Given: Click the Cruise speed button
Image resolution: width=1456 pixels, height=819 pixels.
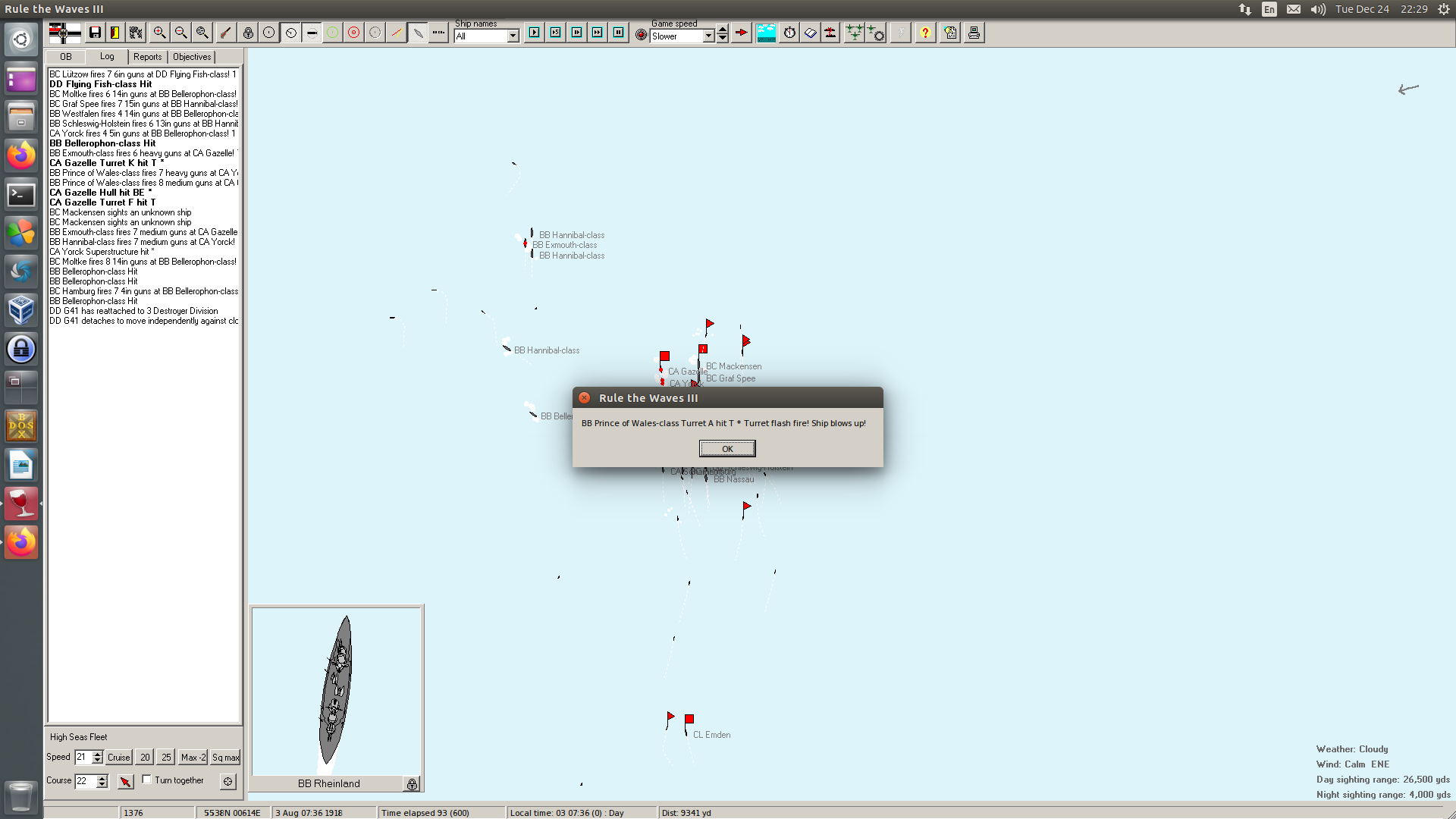Looking at the screenshot, I should 118,757.
